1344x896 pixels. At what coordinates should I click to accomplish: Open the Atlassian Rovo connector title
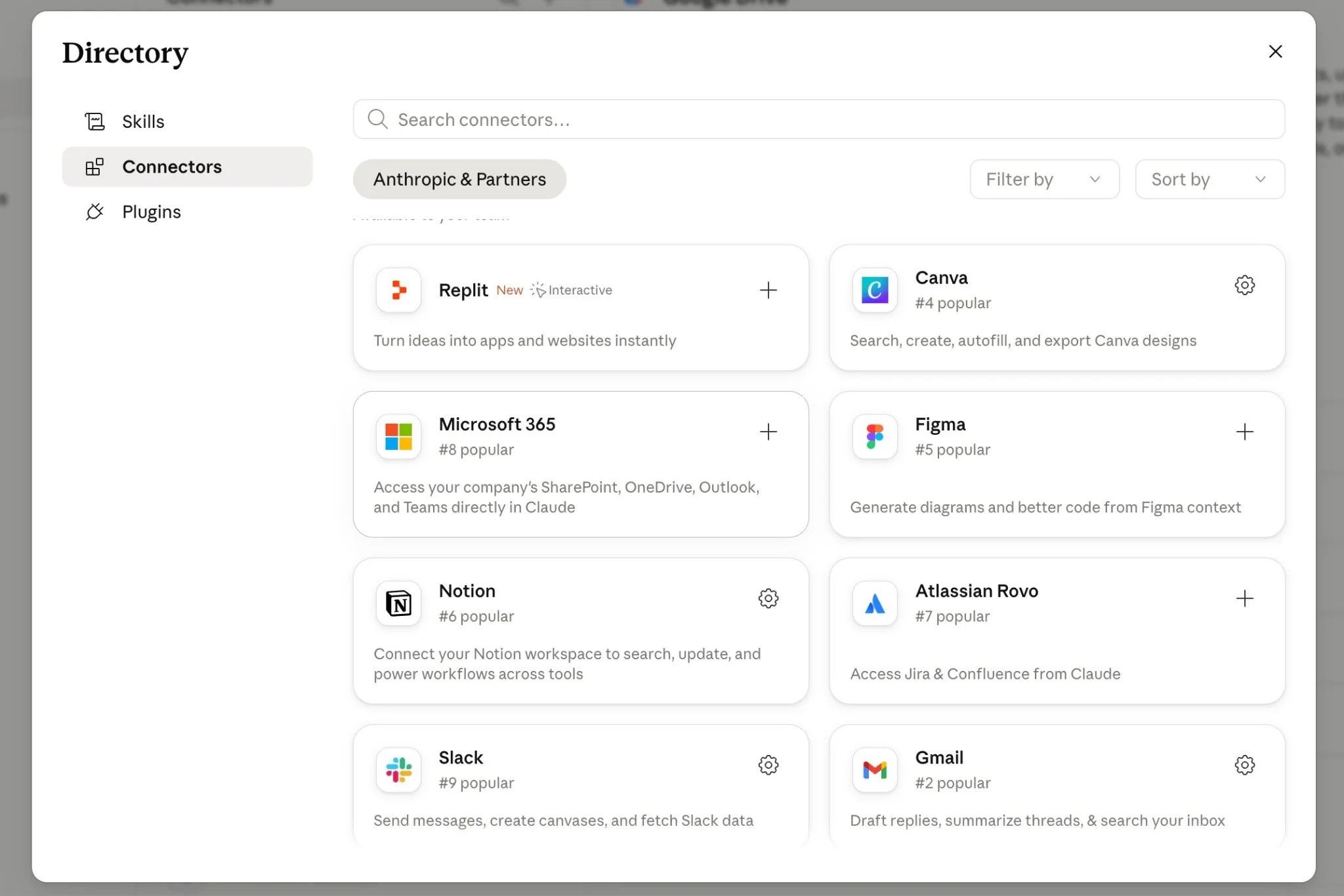click(976, 591)
